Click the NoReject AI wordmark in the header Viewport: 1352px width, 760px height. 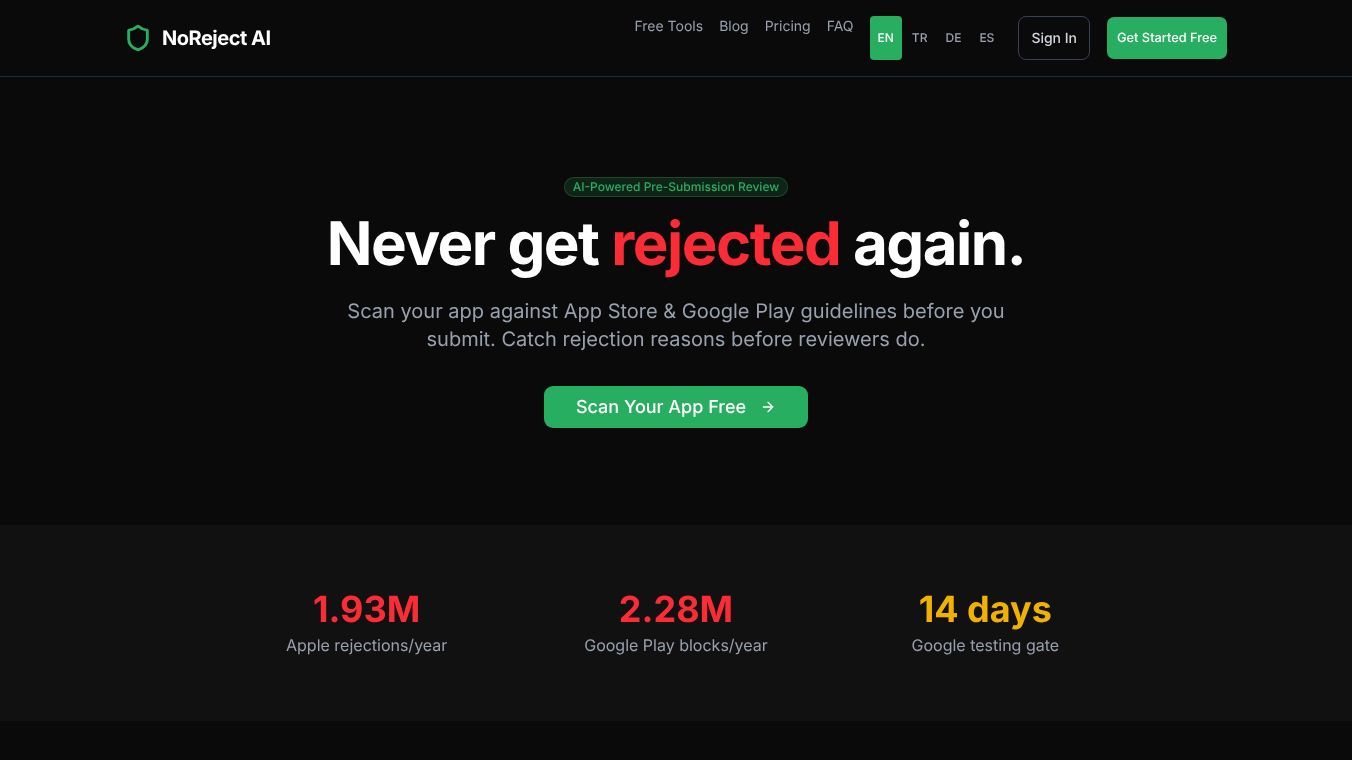[216, 38]
